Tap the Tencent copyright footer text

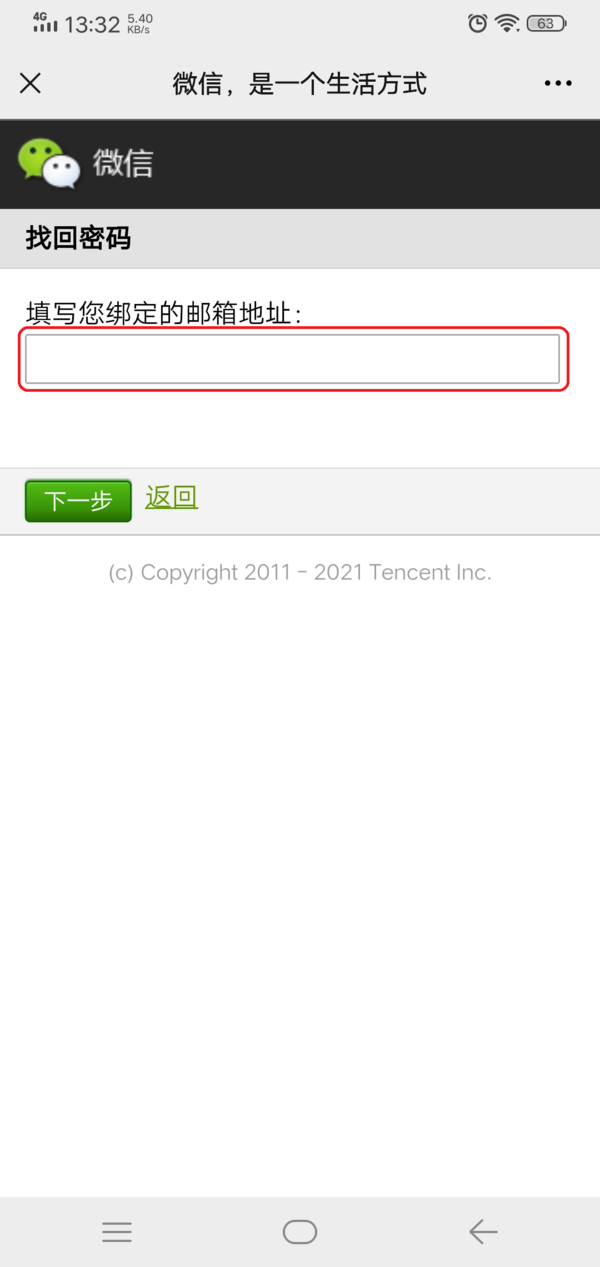[300, 573]
